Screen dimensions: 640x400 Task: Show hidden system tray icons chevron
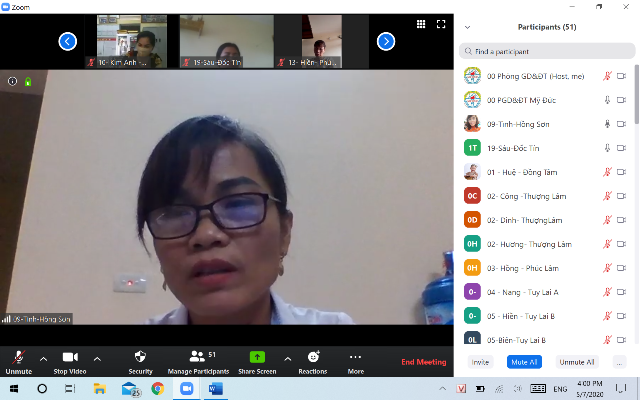coord(442,389)
